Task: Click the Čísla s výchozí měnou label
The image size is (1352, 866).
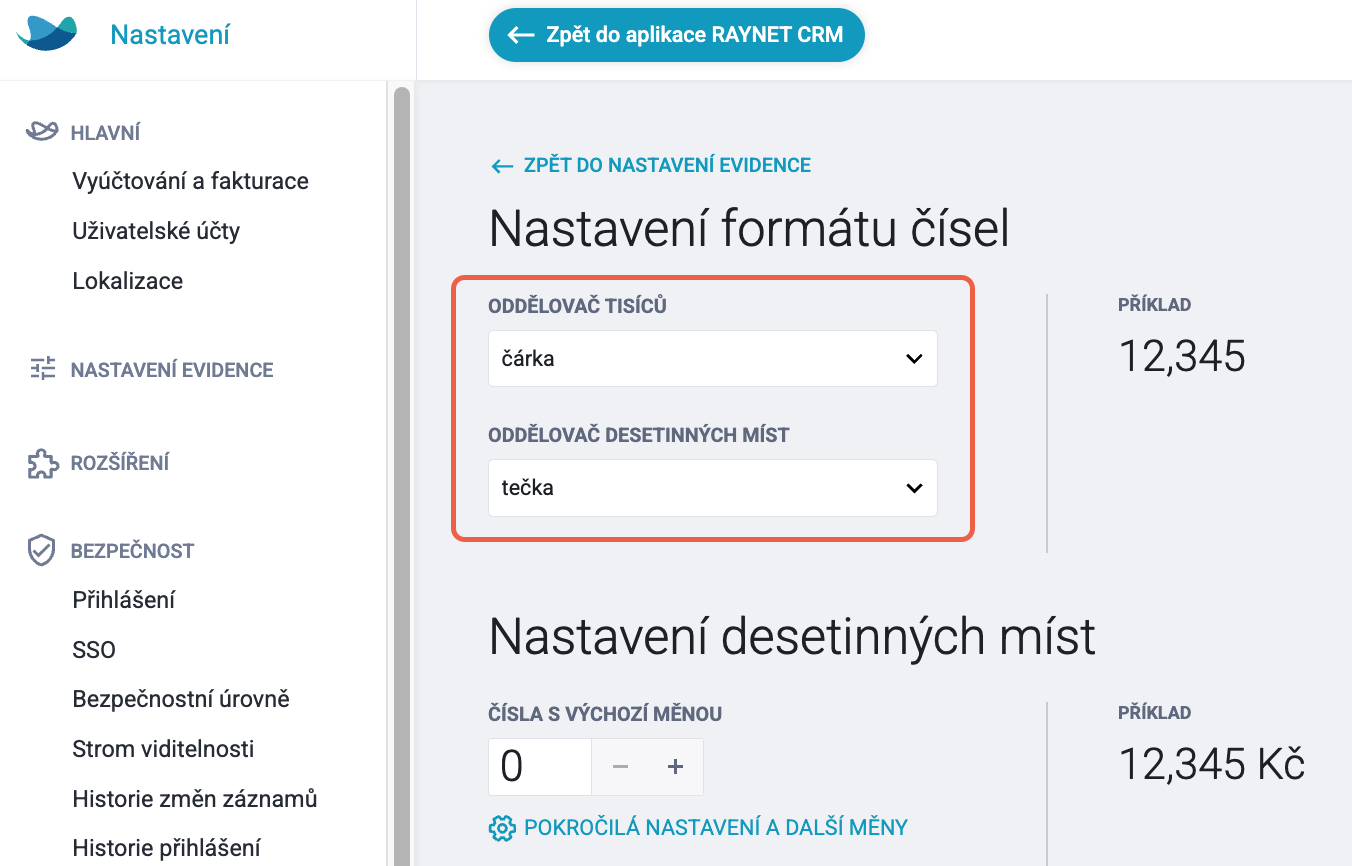Action: pos(605,714)
